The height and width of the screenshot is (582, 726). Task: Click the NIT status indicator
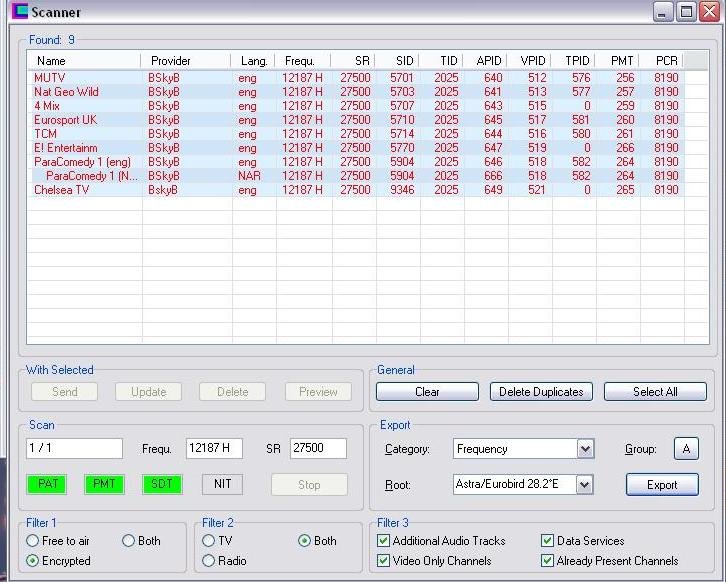point(222,484)
